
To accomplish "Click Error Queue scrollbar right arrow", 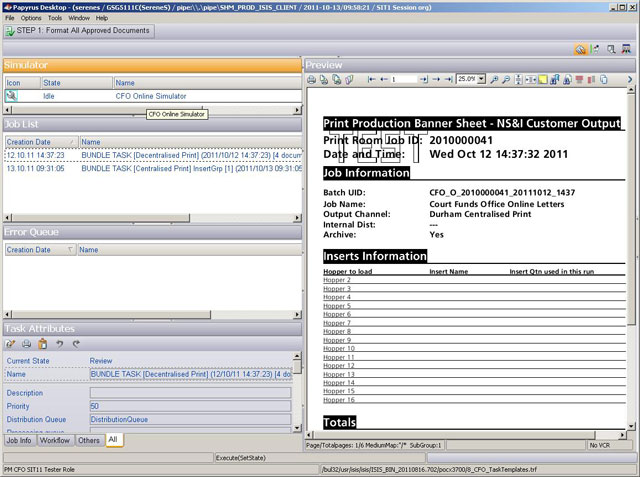I will point(298,315).
